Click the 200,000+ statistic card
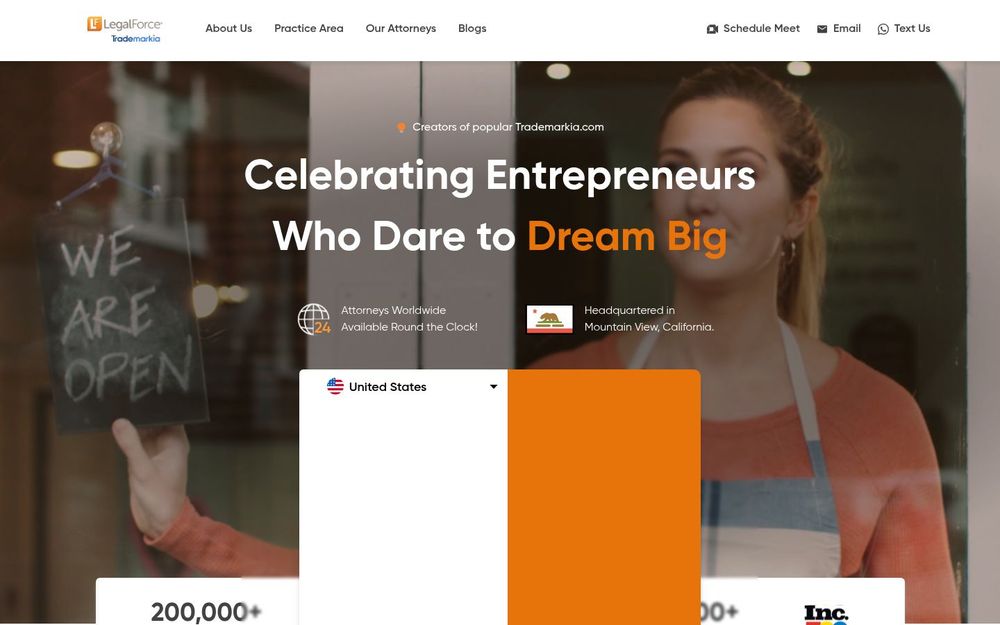1000x625 pixels. point(197,601)
